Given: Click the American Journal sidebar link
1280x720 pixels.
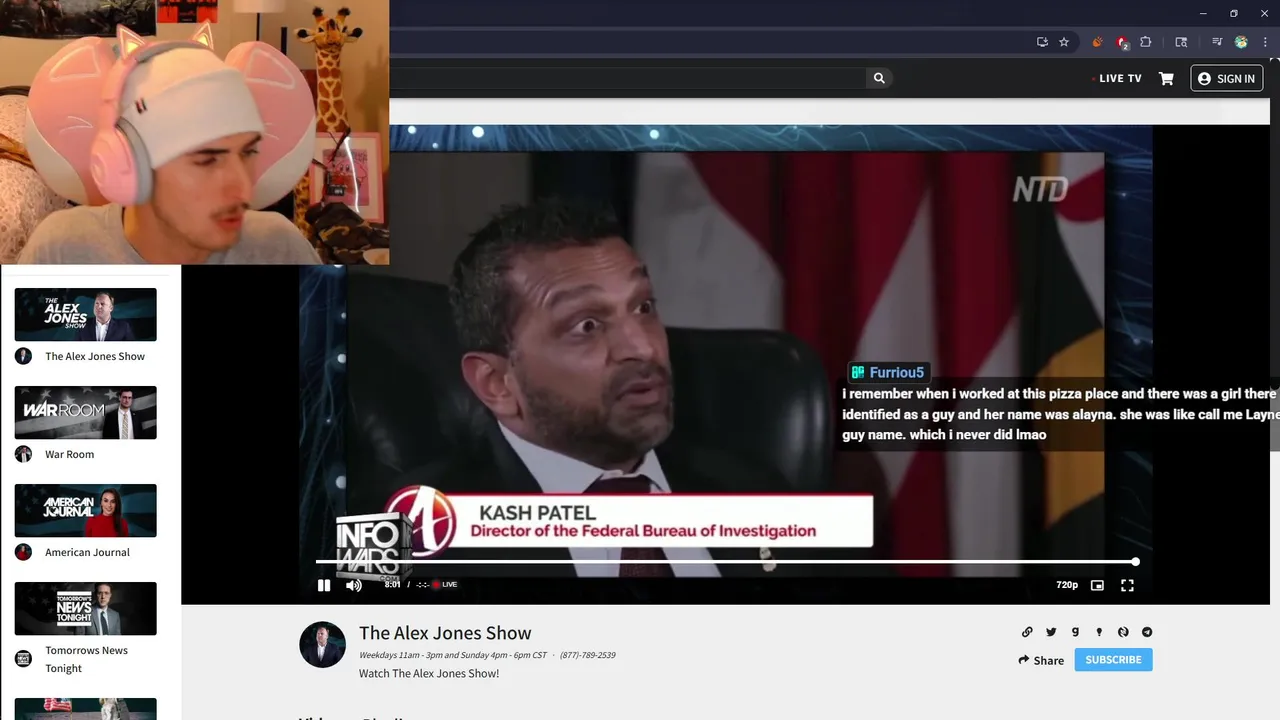Looking at the screenshot, I should [x=87, y=552].
